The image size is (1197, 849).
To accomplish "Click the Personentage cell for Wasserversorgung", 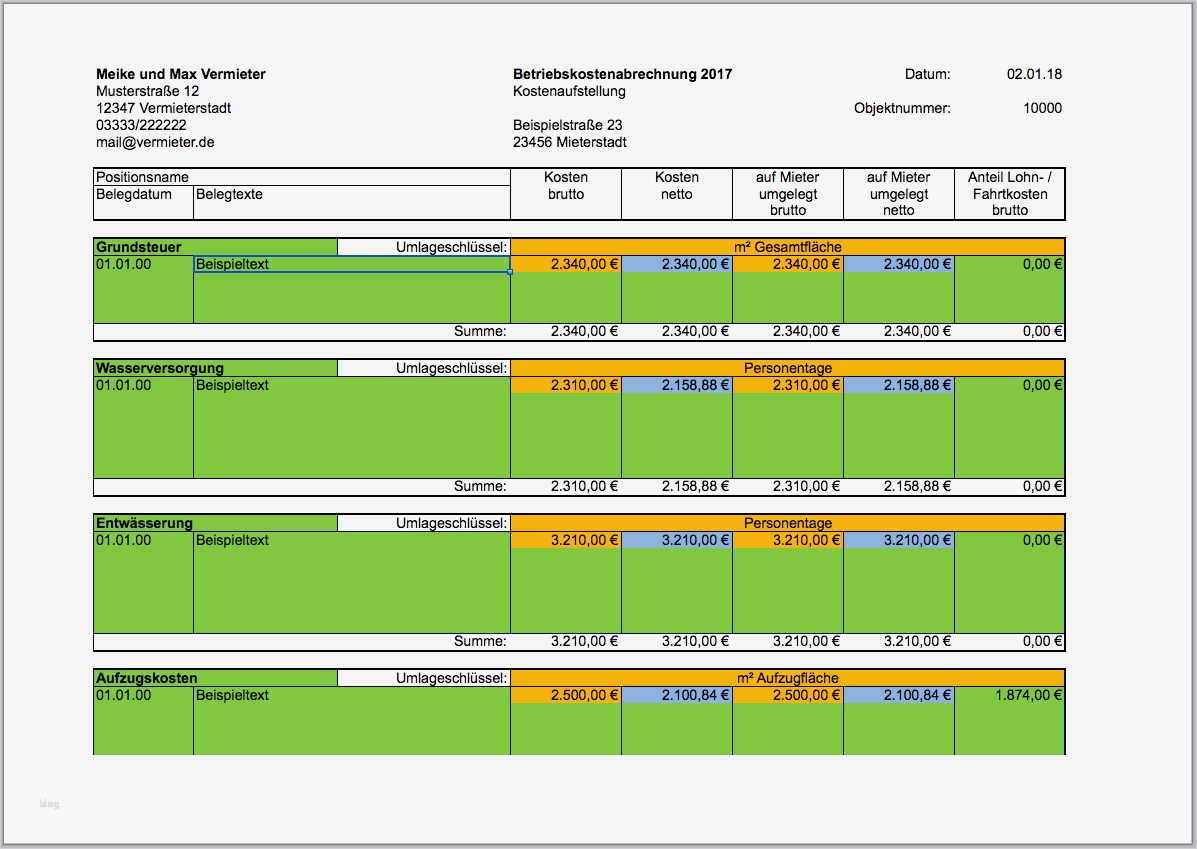I will pos(789,367).
